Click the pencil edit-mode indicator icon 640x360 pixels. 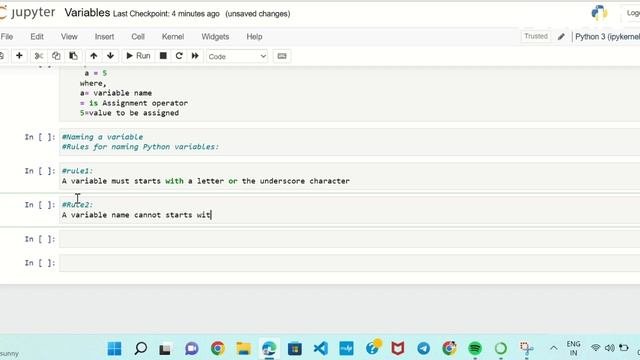(x=561, y=37)
